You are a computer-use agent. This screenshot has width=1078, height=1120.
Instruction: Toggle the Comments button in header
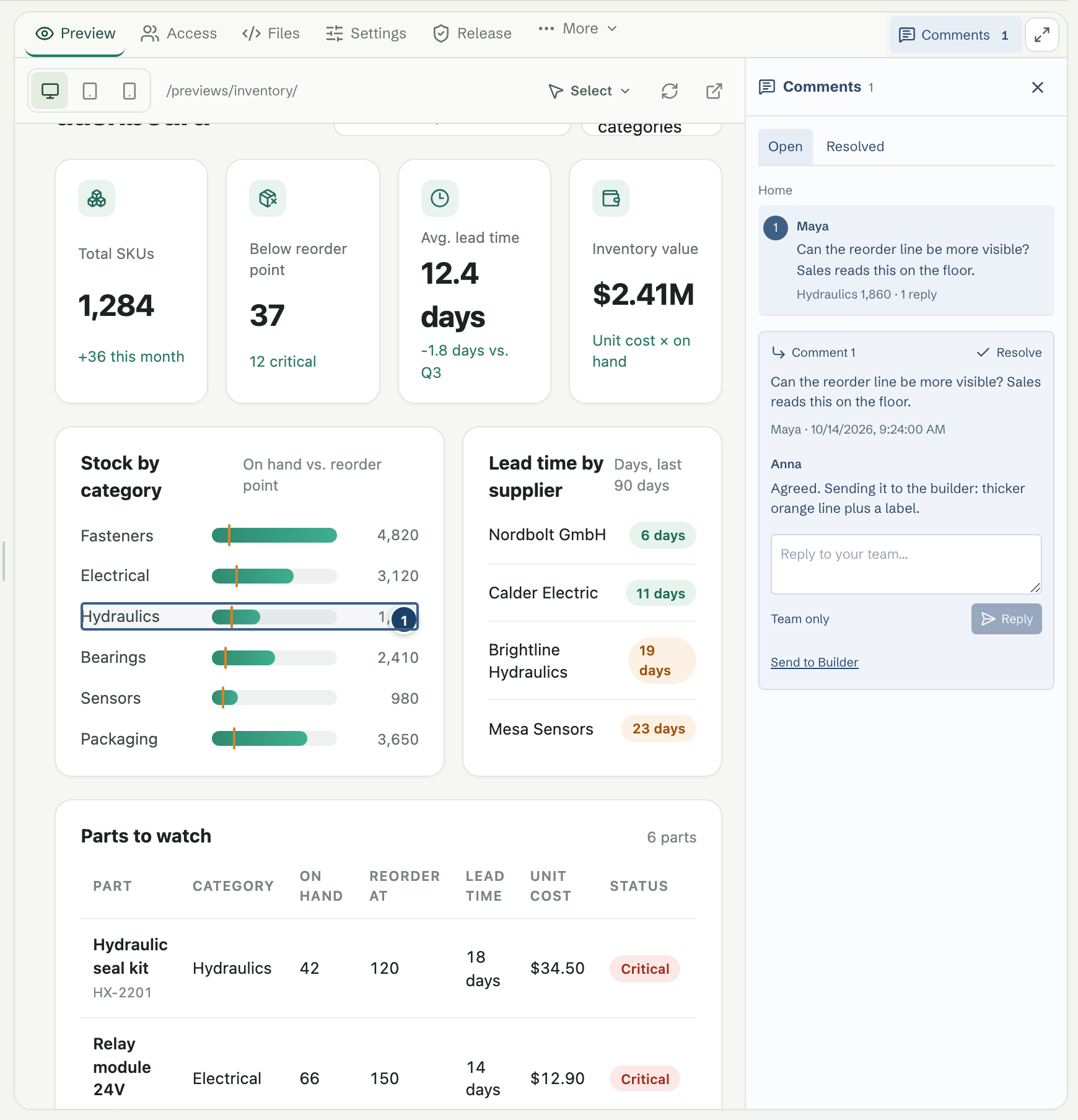tap(955, 35)
